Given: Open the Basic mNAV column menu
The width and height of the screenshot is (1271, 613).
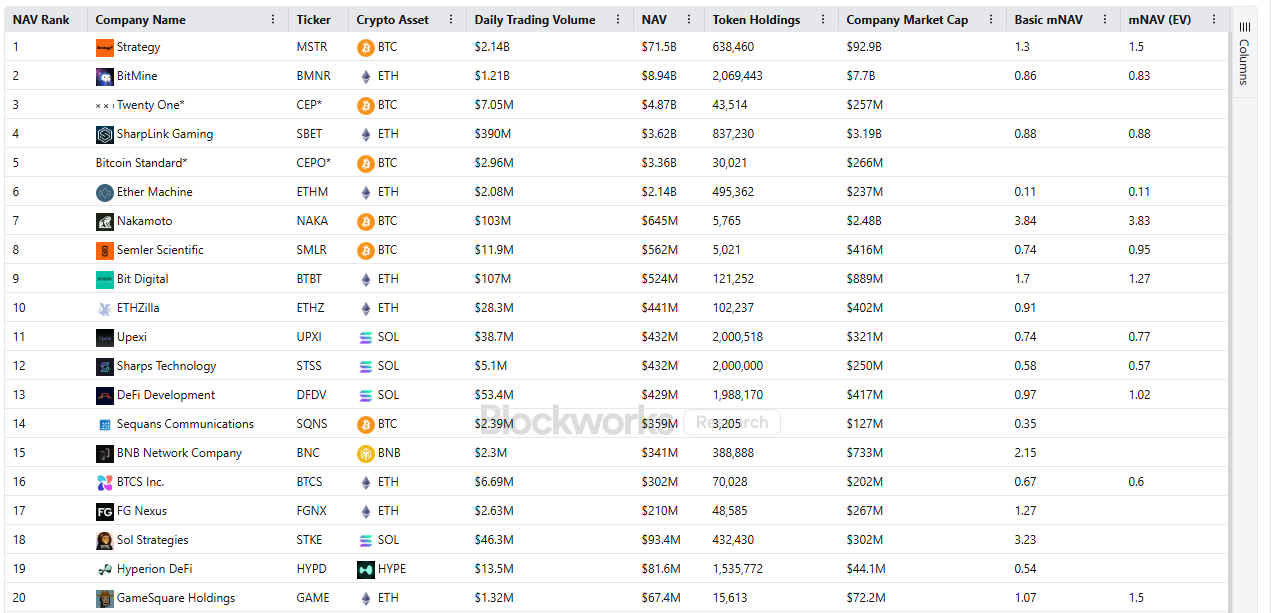Looking at the screenshot, I should coord(1106,19).
